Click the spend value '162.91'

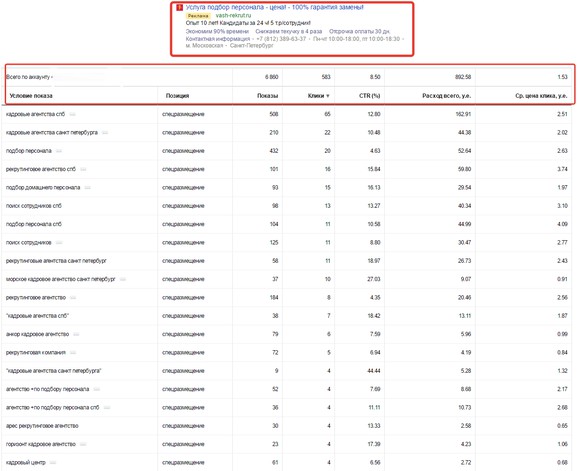(x=463, y=114)
